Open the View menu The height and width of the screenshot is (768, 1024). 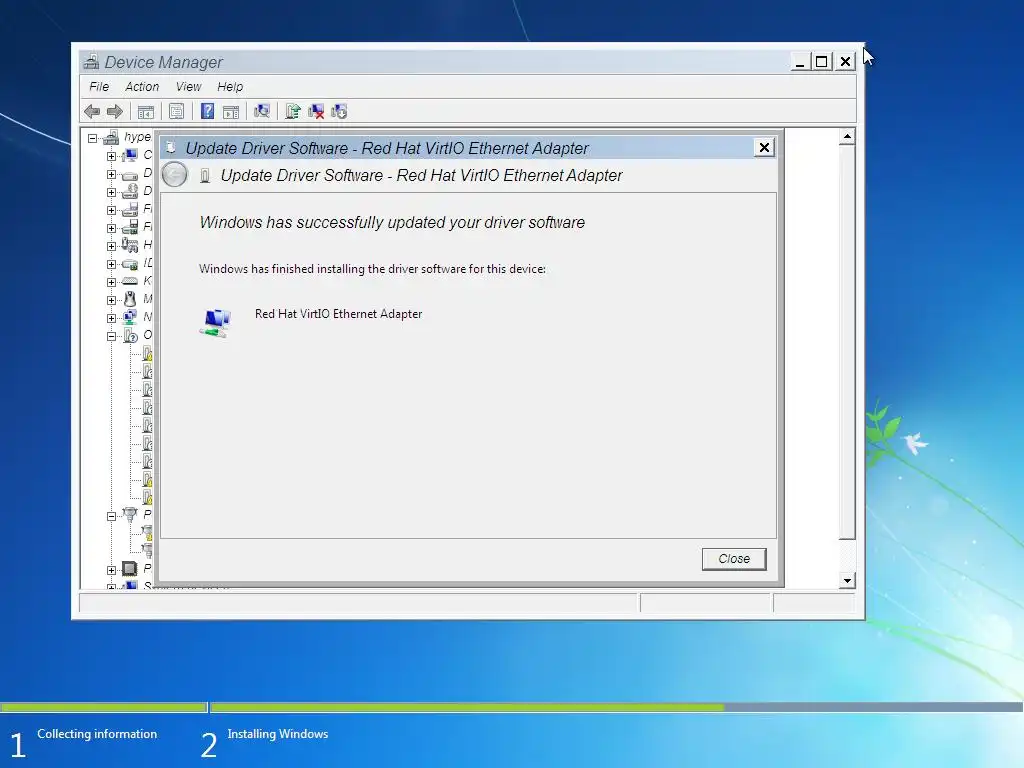[x=188, y=87]
